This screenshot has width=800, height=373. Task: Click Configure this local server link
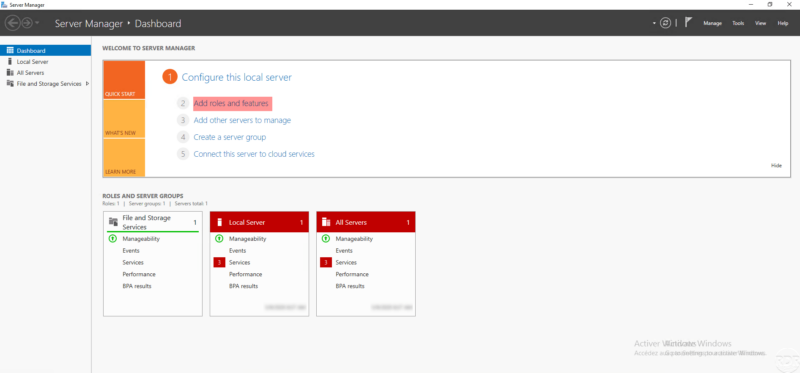tap(237, 78)
